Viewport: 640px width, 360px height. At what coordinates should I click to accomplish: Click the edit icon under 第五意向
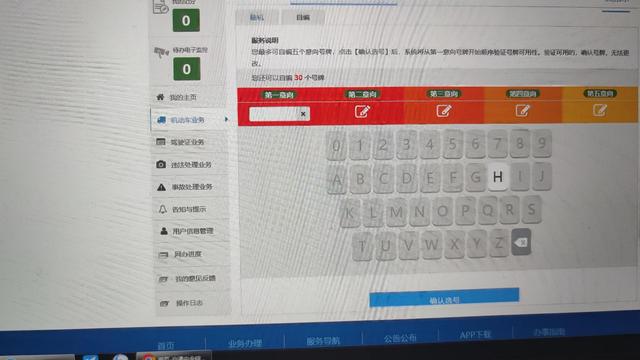point(600,110)
